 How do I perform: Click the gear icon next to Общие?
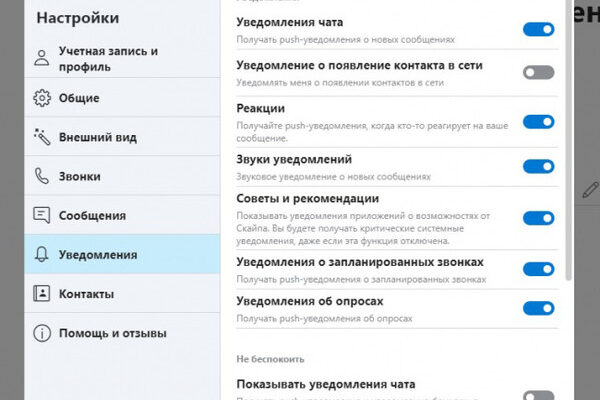point(42,98)
